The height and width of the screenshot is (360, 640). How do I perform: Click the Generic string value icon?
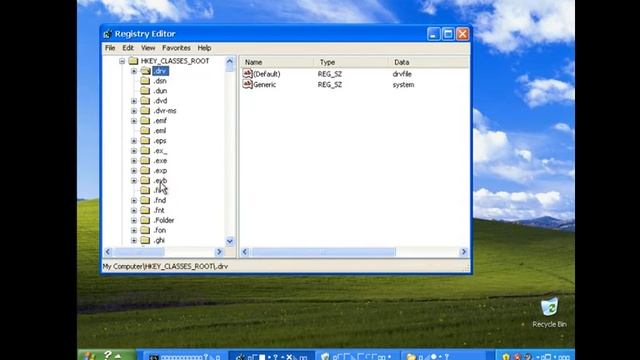[x=247, y=84]
